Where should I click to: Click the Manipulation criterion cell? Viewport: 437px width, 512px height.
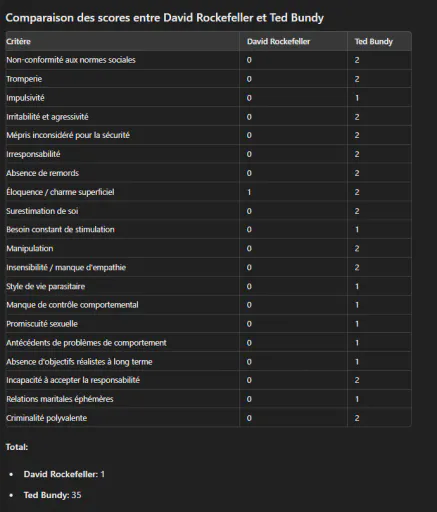[122, 248]
